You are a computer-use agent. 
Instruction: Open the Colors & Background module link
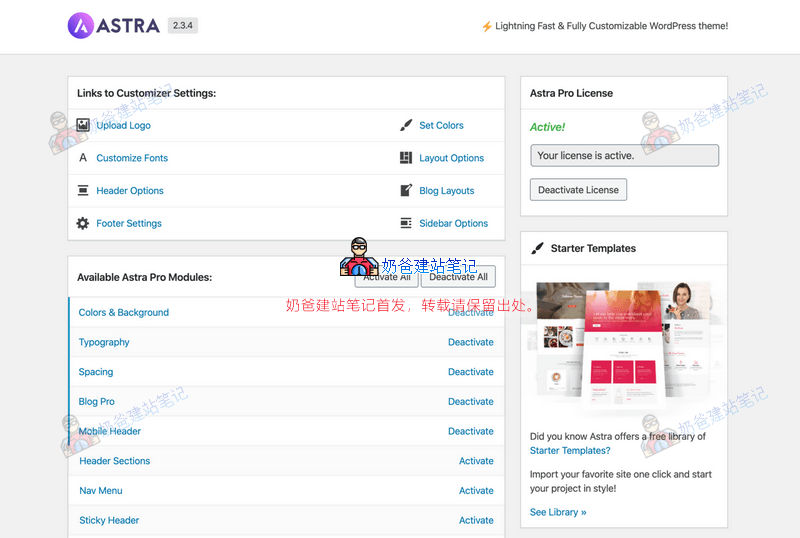(124, 313)
